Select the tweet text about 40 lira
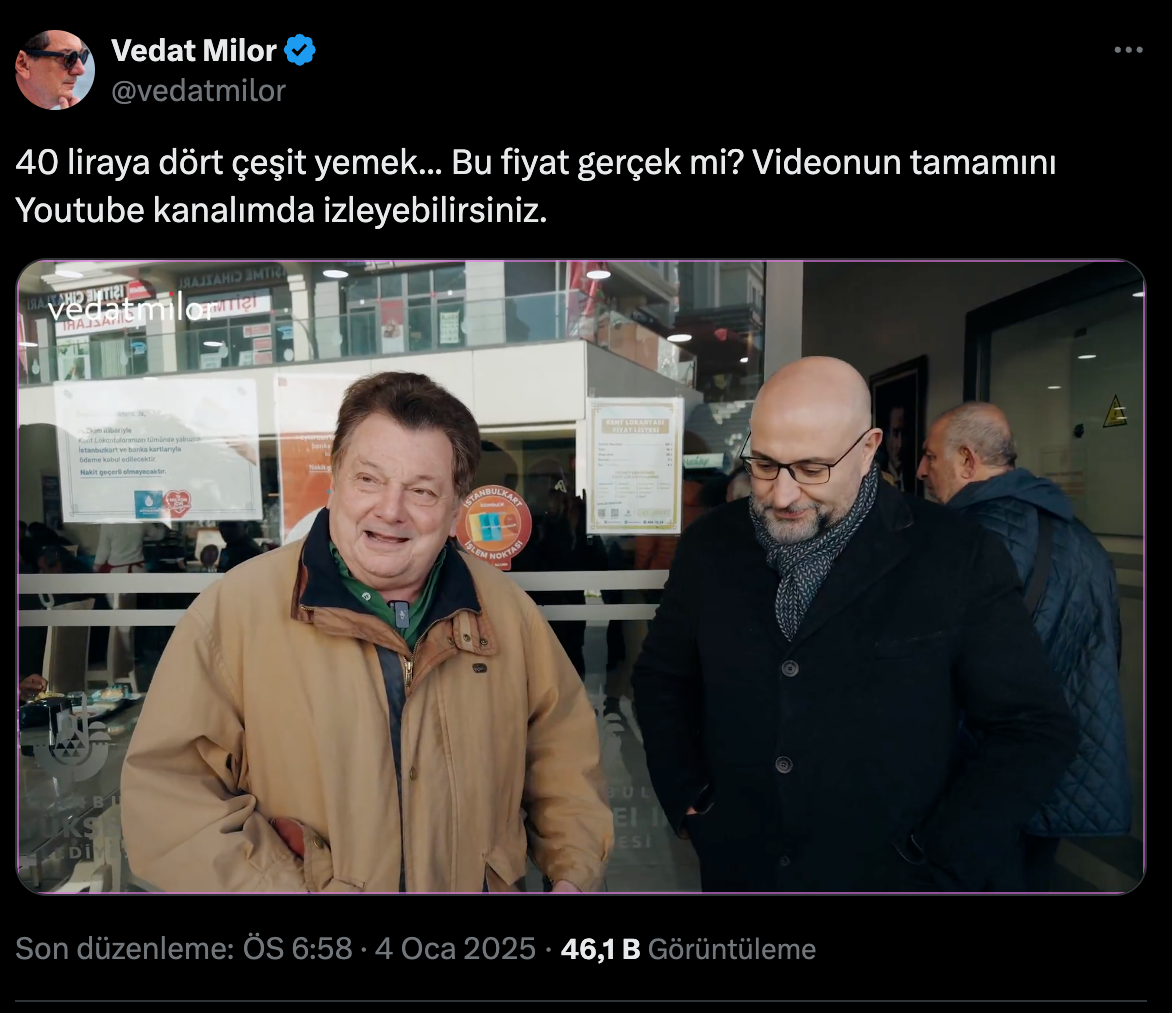 click(535, 186)
